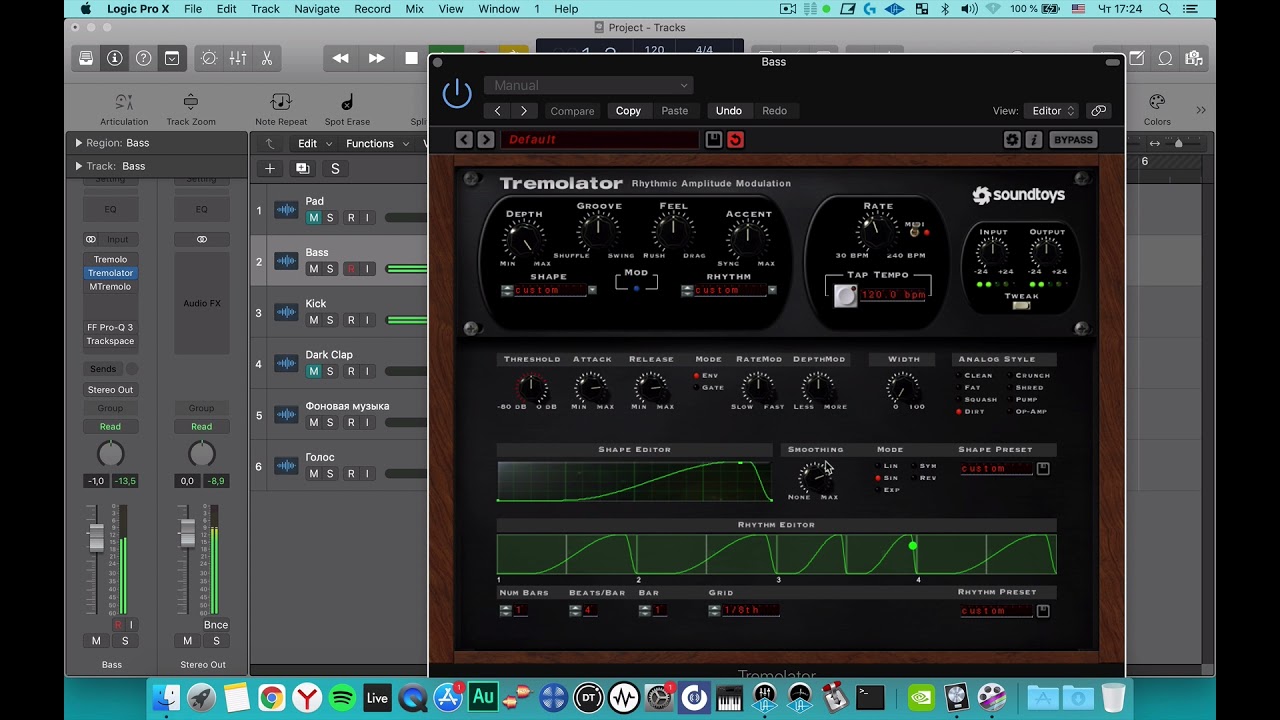The image size is (1280, 720).
Task: Click the Fast Forward transport button
Action: tap(376, 58)
